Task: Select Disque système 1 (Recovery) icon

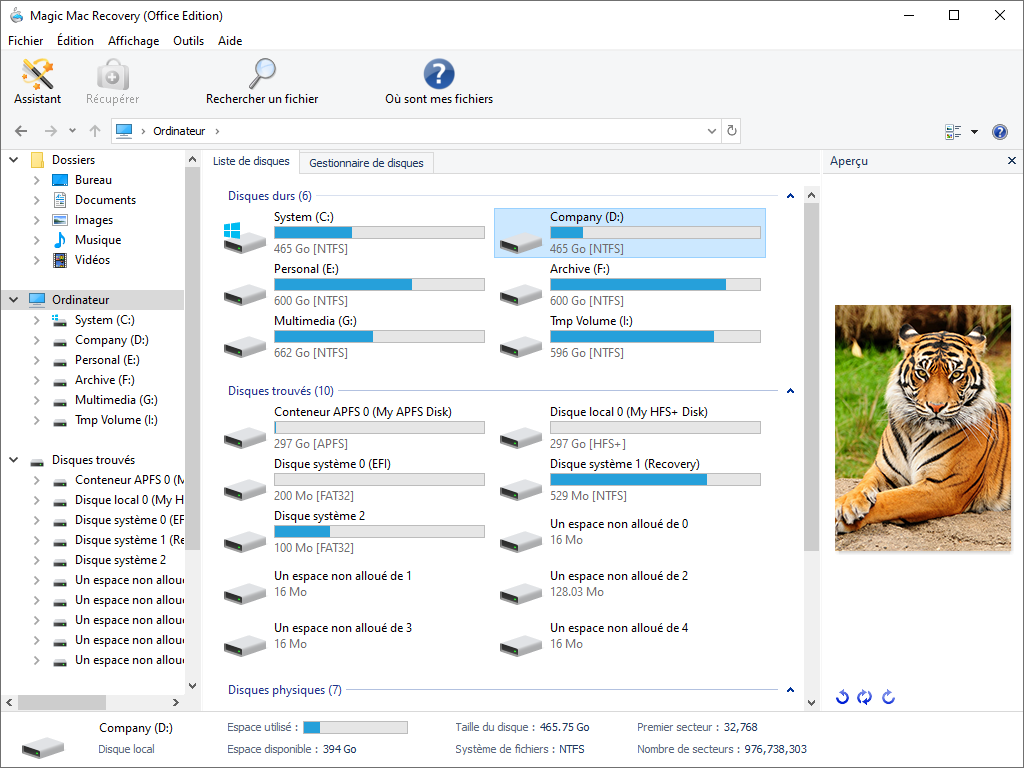Action: [520, 490]
